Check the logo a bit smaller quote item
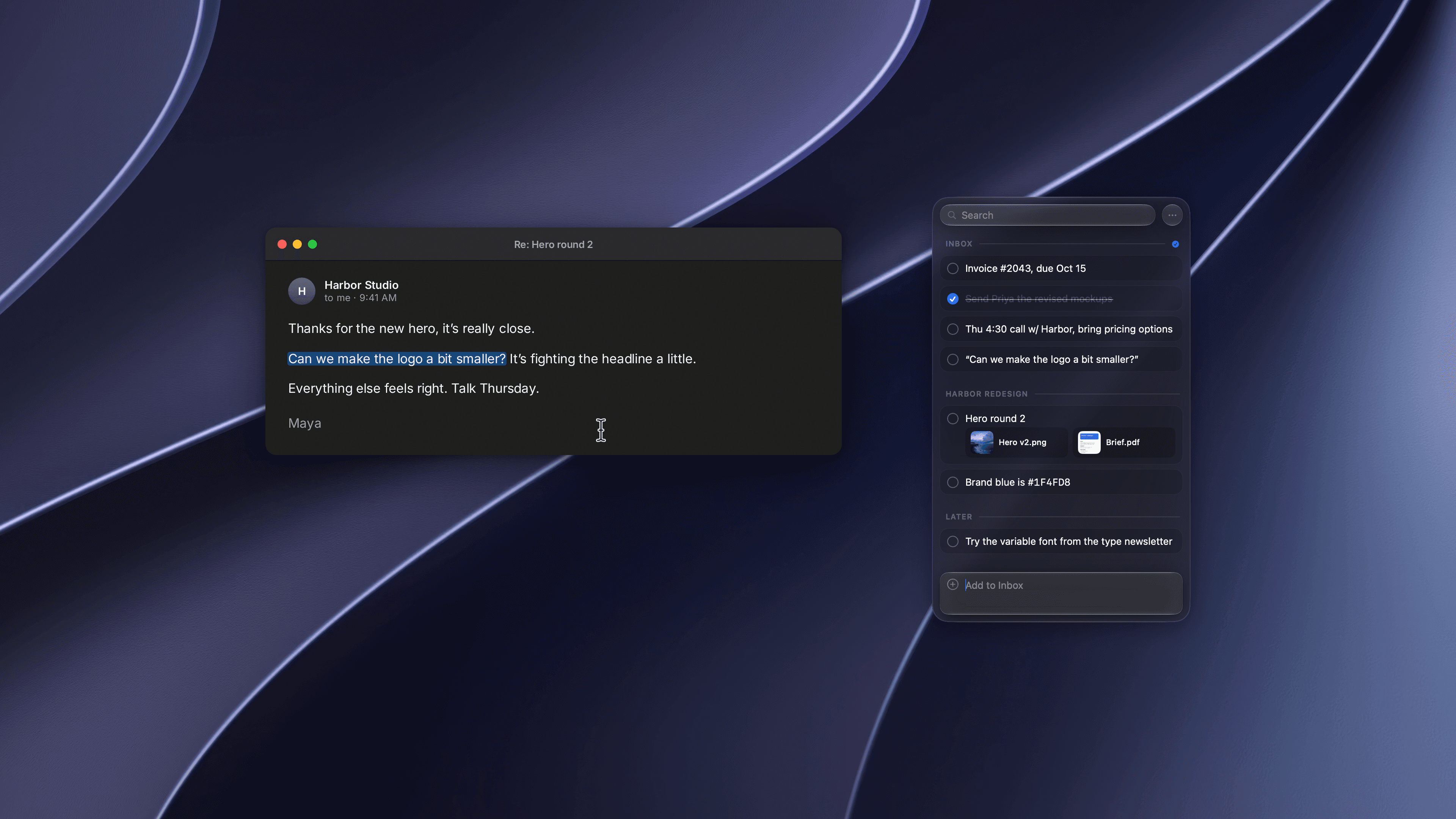This screenshot has width=1456, height=819. pyautogui.click(x=953, y=359)
